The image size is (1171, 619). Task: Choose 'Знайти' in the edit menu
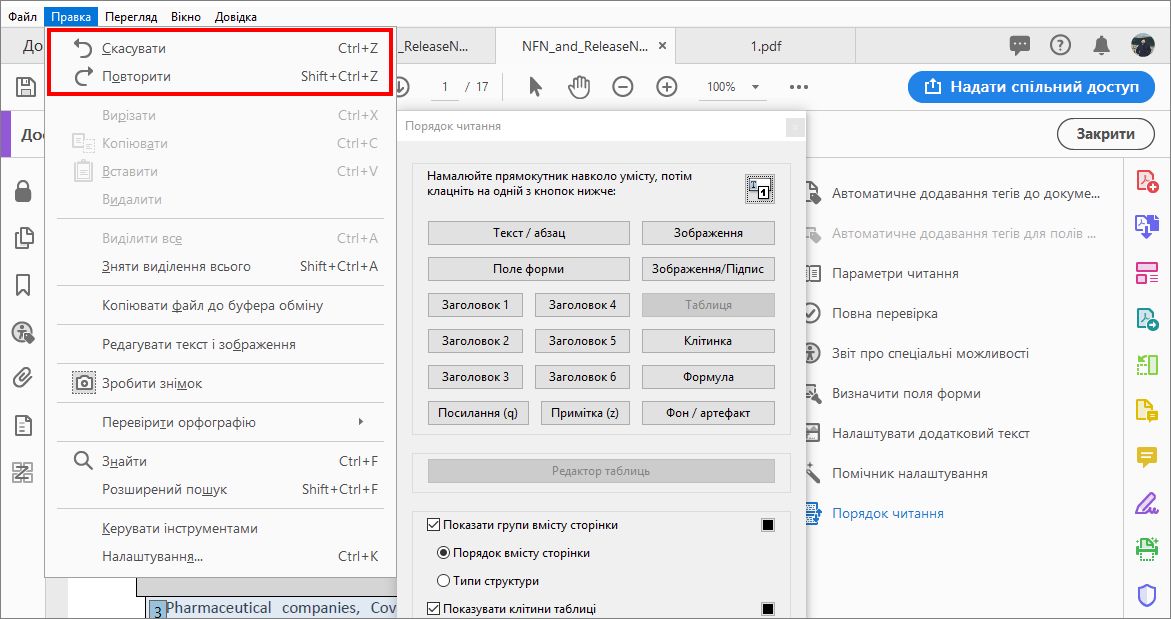[x=221, y=461]
